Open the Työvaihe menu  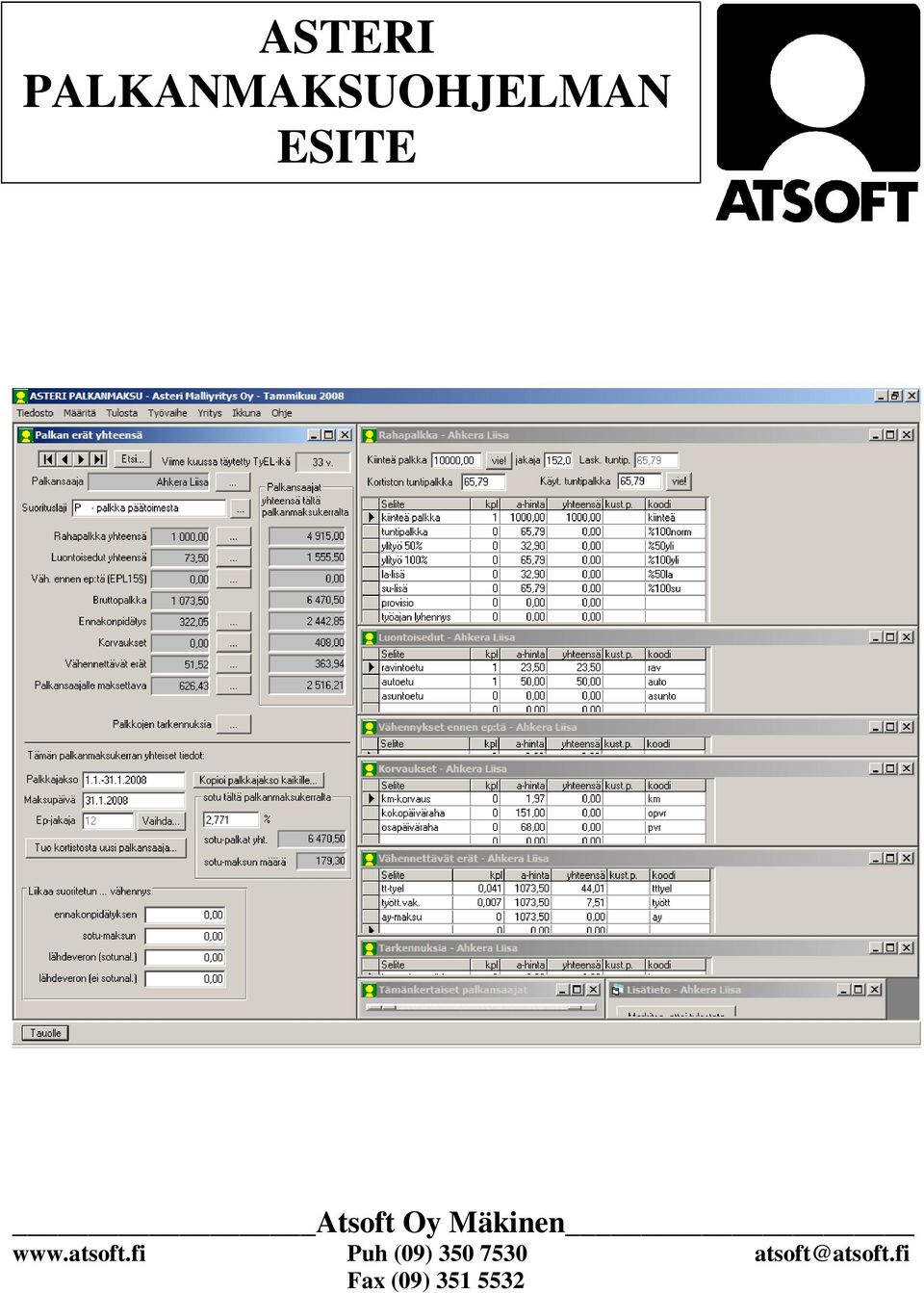167,413
